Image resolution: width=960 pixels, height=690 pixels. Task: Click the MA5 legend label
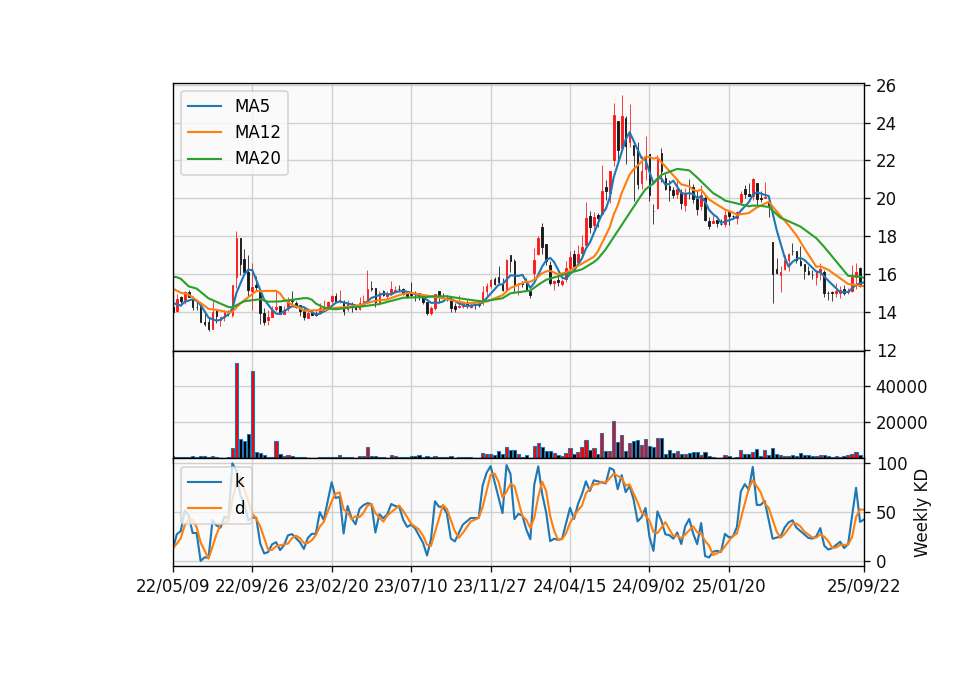click(x=252, y=106)
